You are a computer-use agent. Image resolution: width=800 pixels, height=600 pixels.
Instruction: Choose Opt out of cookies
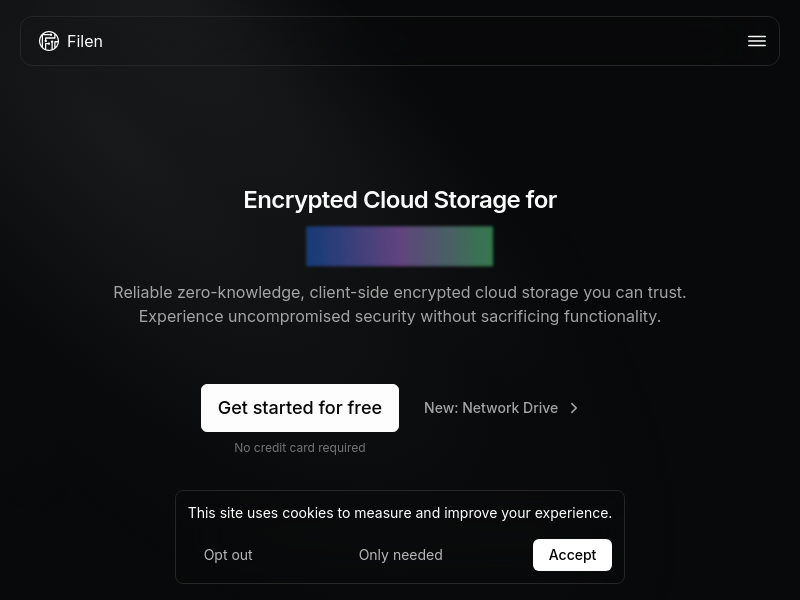(x=228, y=555)
